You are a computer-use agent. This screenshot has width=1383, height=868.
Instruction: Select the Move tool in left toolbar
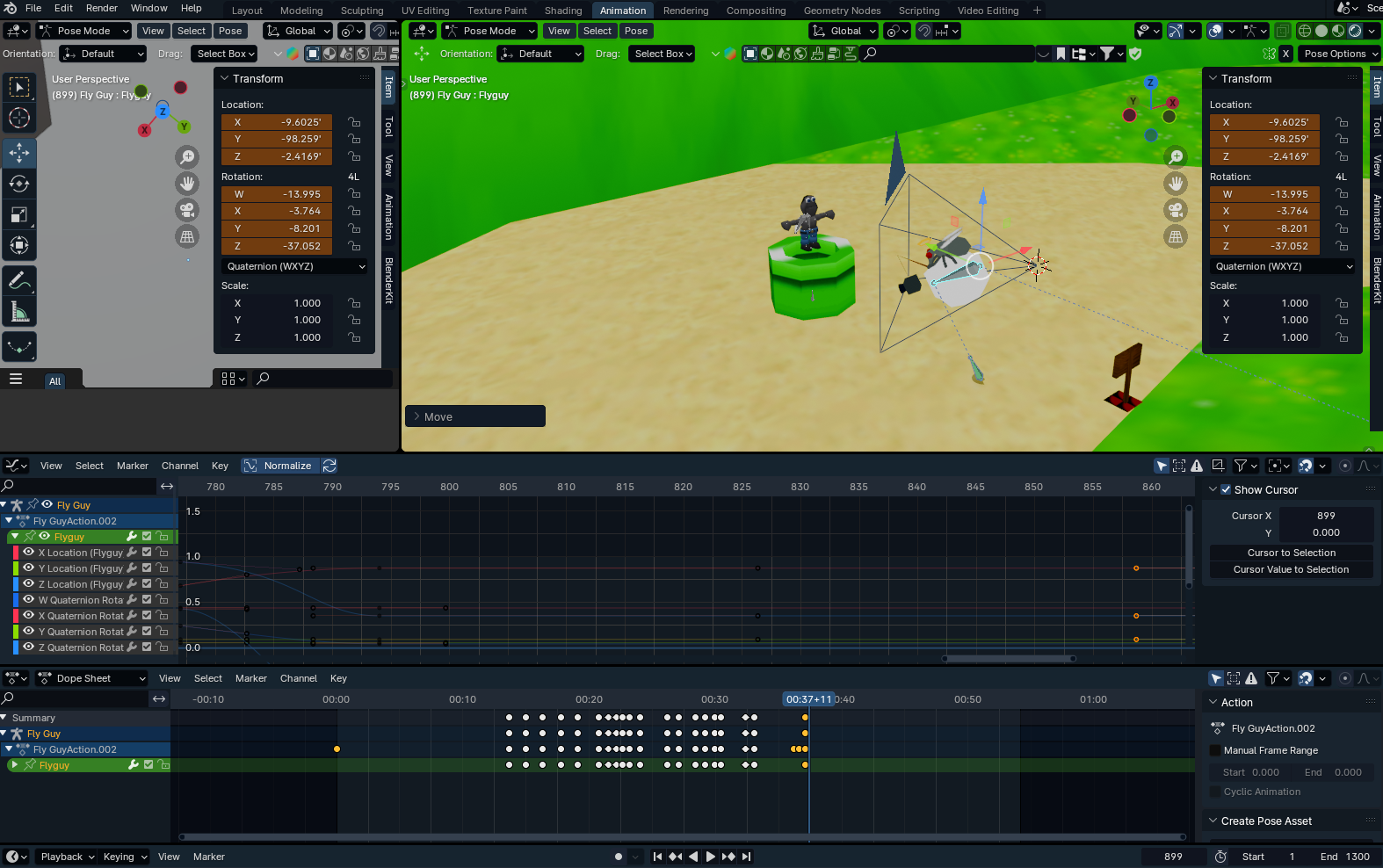point(19,153)
